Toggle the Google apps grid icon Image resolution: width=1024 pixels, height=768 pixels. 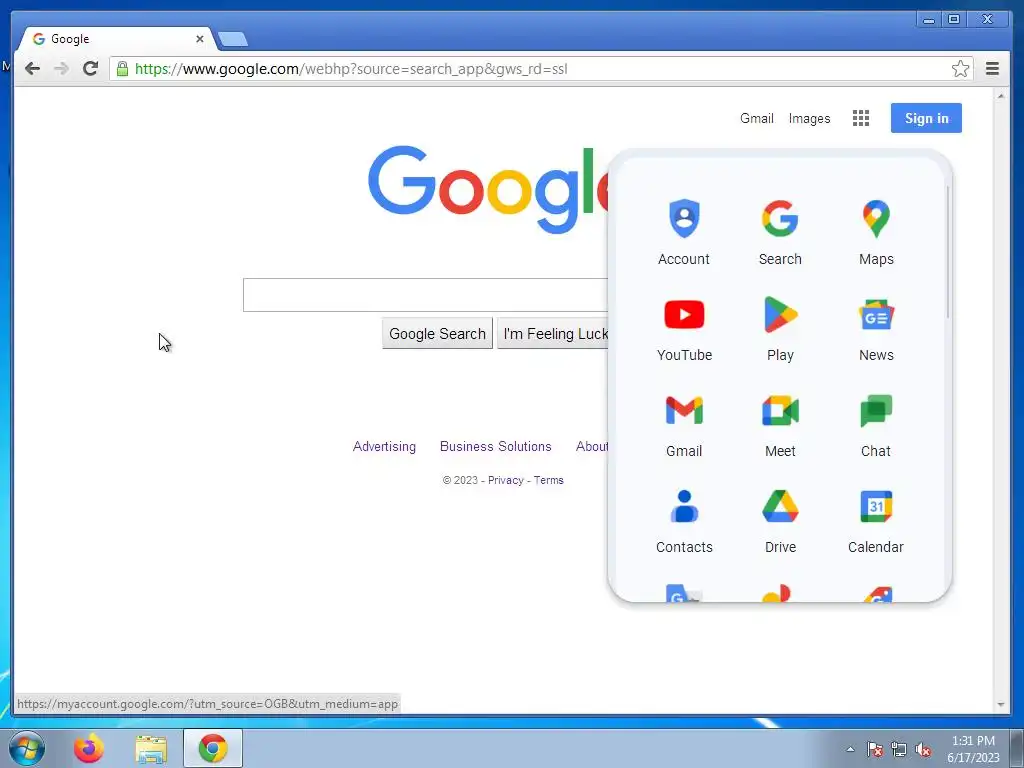(861, 118)
